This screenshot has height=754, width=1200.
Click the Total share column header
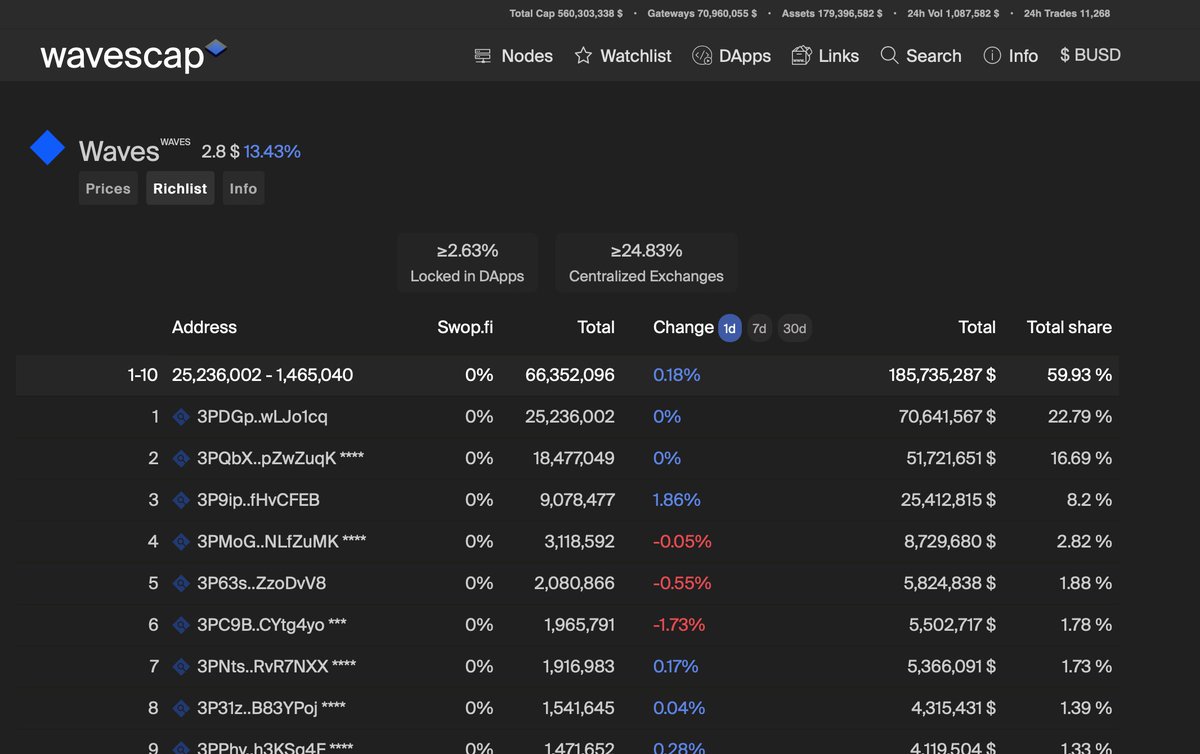point(1069,327)
